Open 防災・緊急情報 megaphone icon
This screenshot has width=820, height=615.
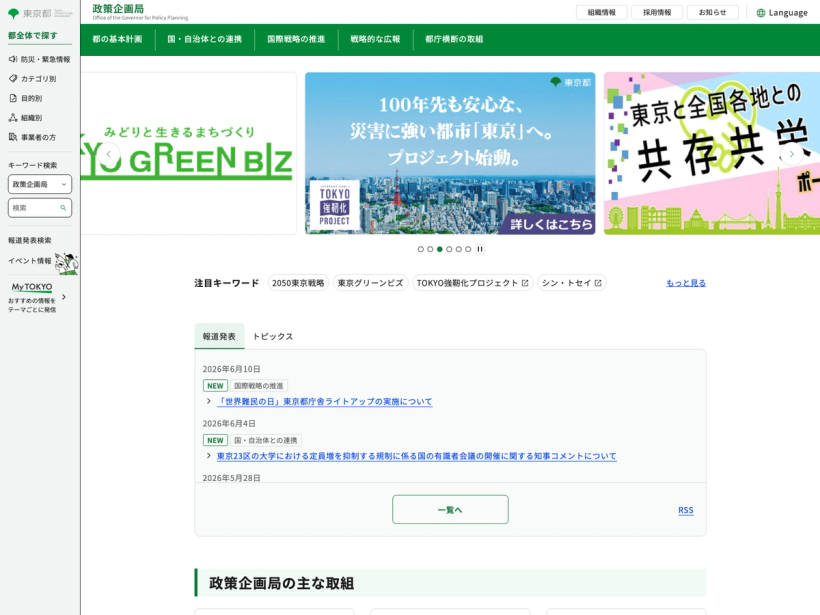13,59
